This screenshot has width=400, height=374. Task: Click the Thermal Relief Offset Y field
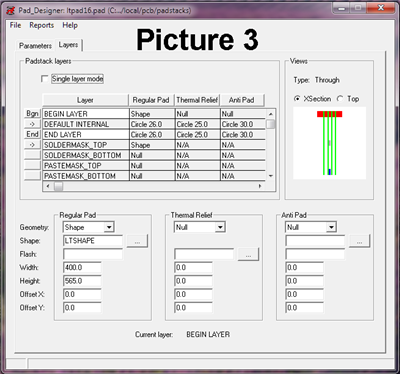pyautogui.click(x=193, y=307)
